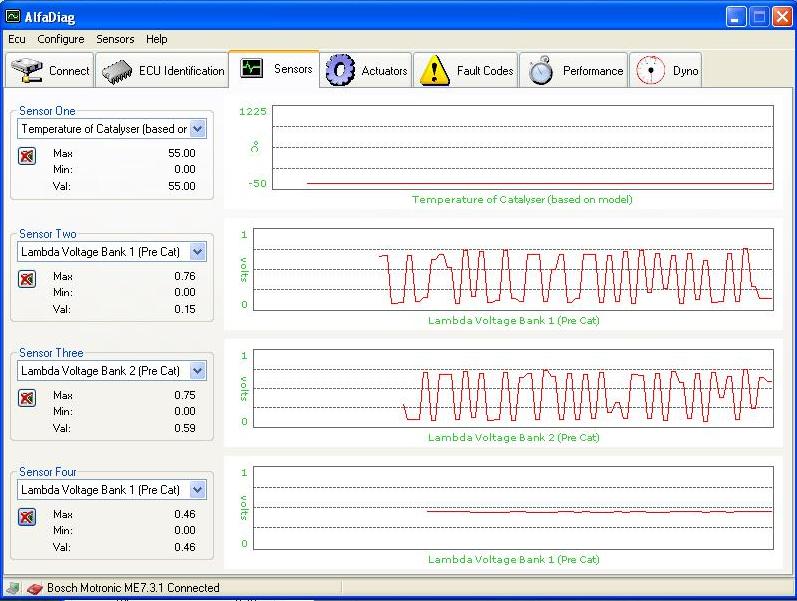Click the Actuators gear icon
The width and height of the screenshot is (797, 601).
coord(341,70)
